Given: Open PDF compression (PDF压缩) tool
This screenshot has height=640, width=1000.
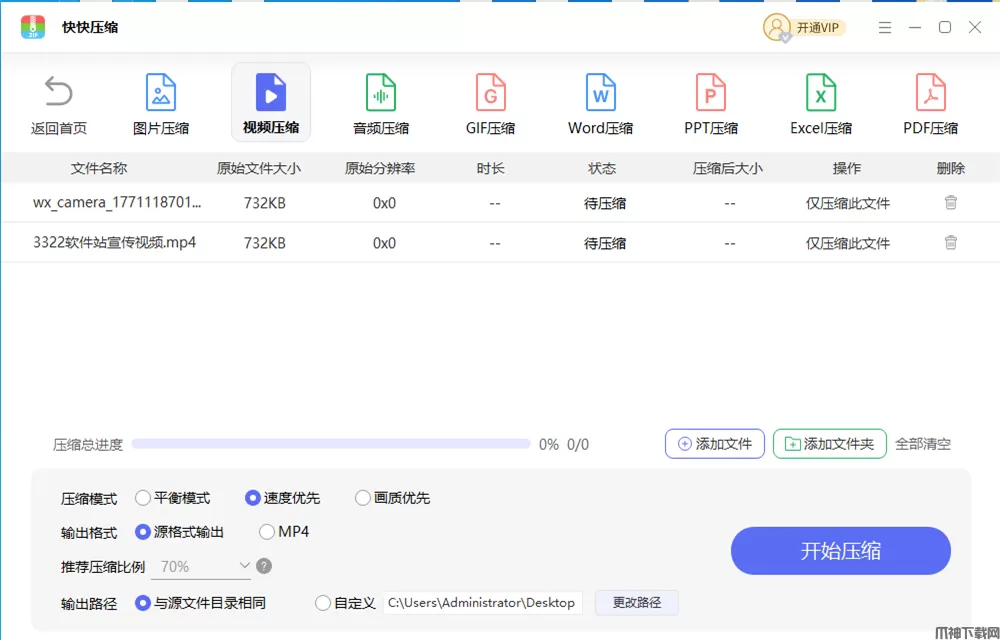Looking at the screenshot, I should click(930, 104).
